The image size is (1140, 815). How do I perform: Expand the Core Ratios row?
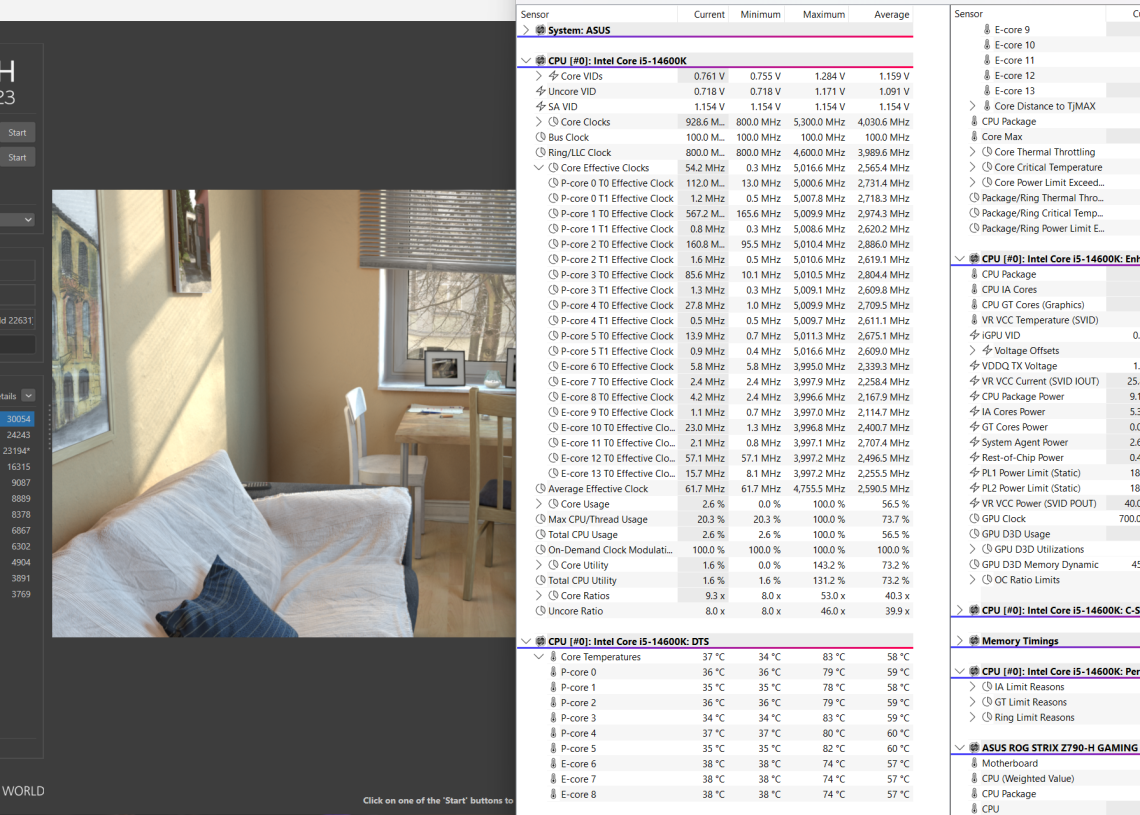tap(539, 595)
